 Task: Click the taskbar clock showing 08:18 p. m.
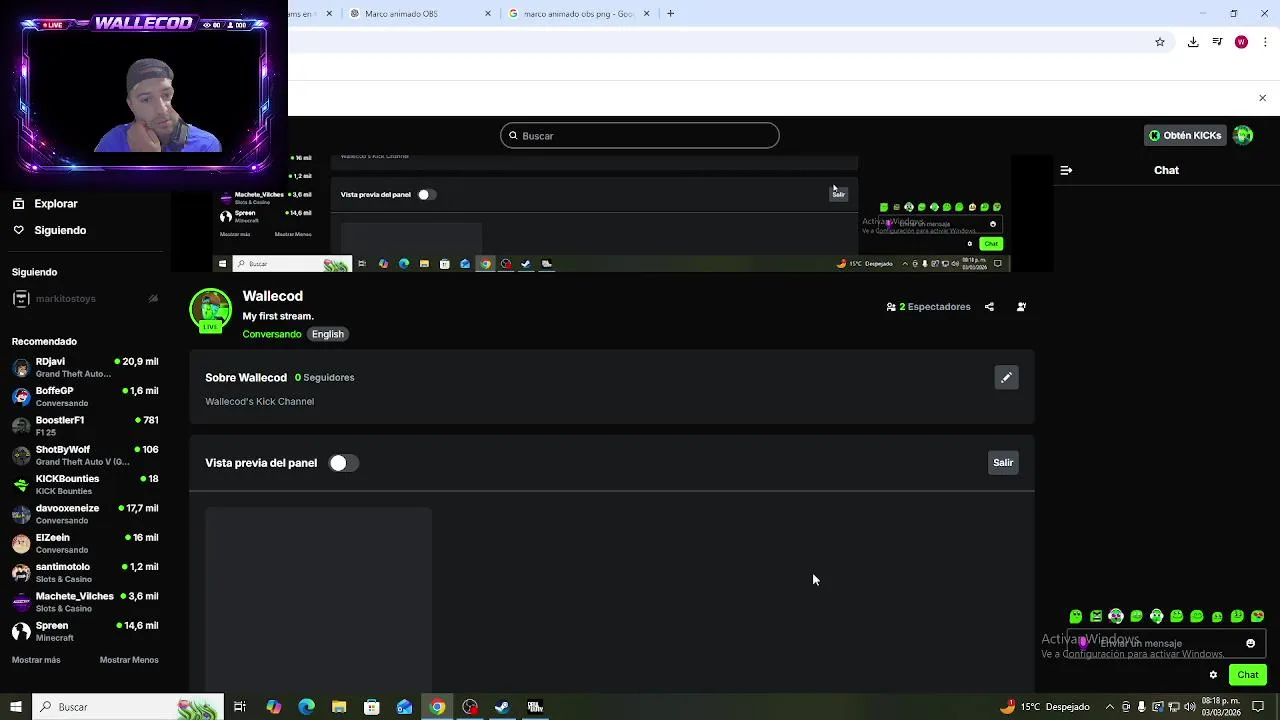click(x=1221, y=707)
